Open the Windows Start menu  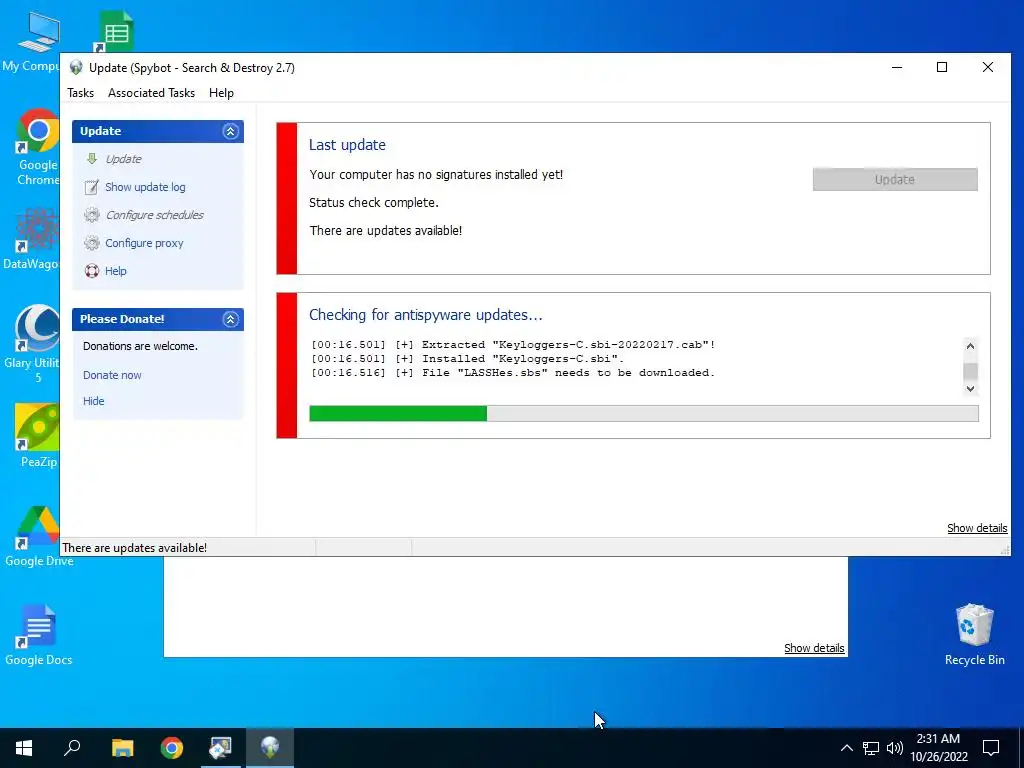[24, 748]
